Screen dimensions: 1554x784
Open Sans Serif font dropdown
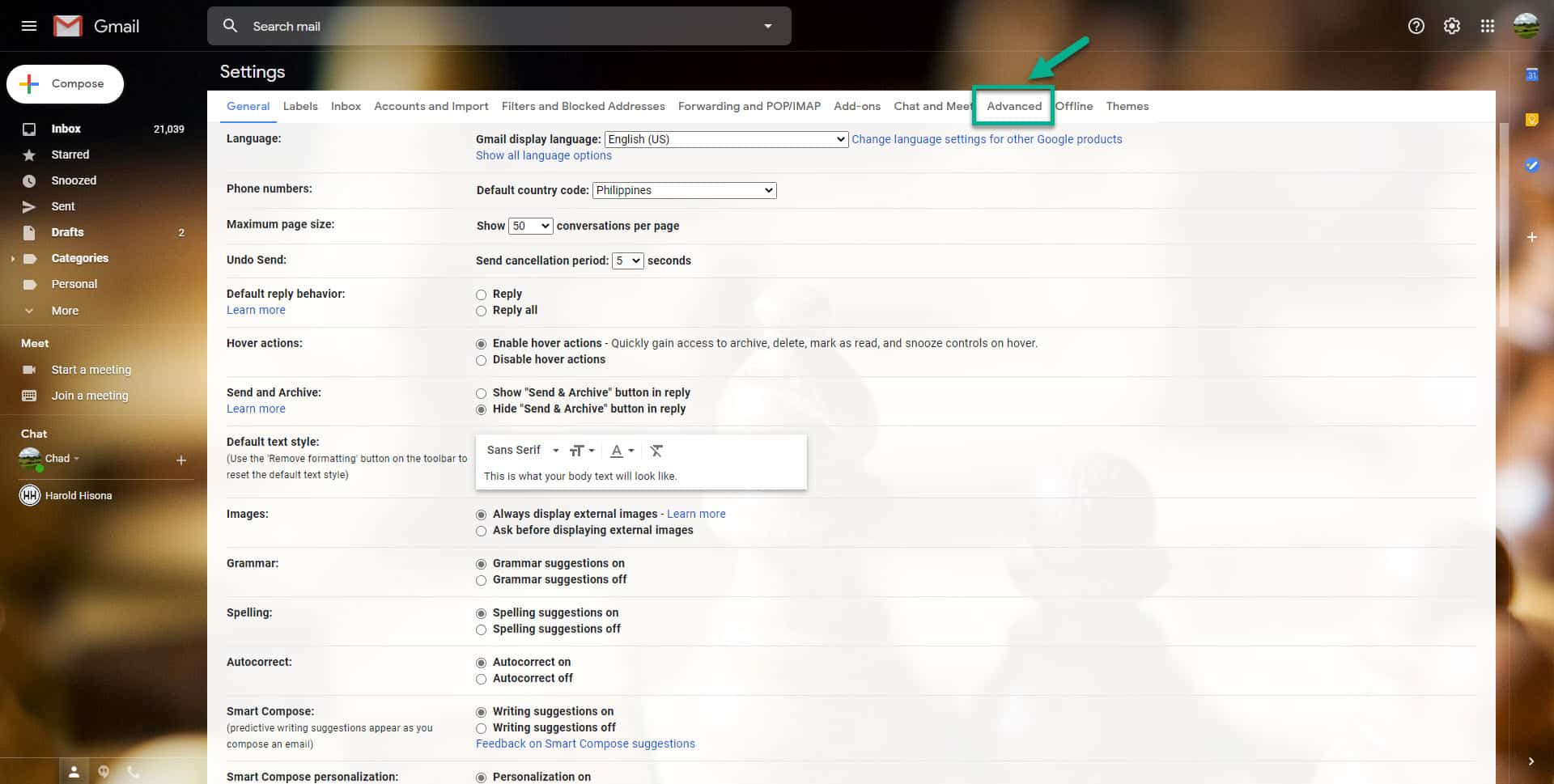(x=523, y=451)
